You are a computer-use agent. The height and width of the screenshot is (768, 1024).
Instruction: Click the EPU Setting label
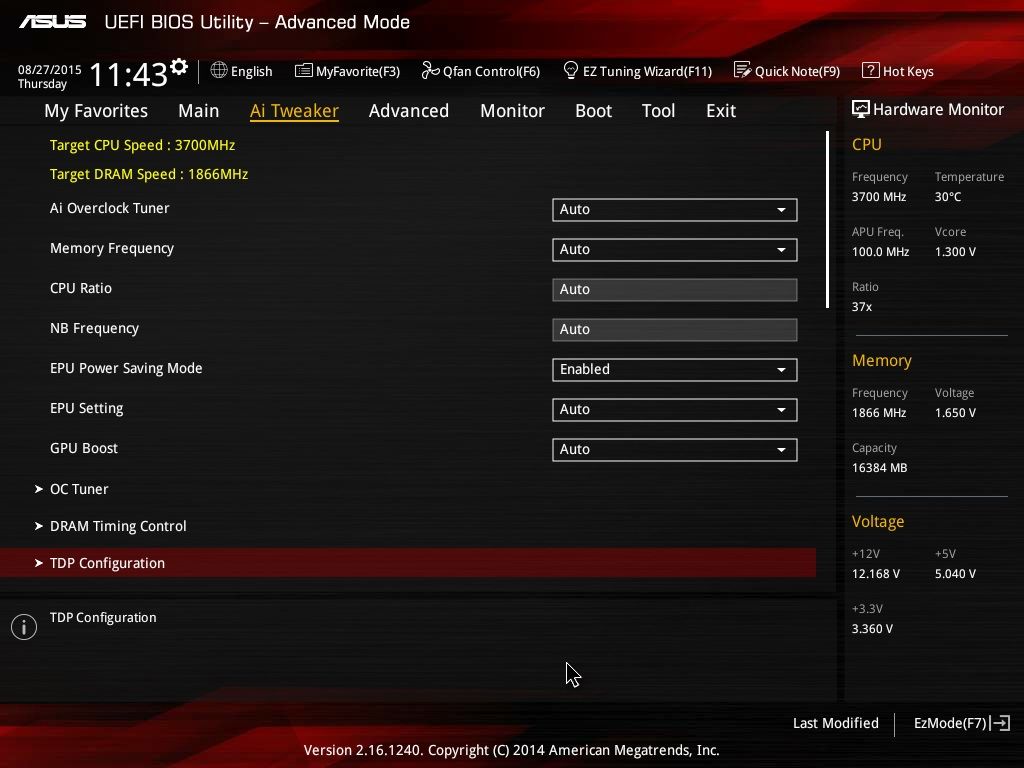(86, 408)
